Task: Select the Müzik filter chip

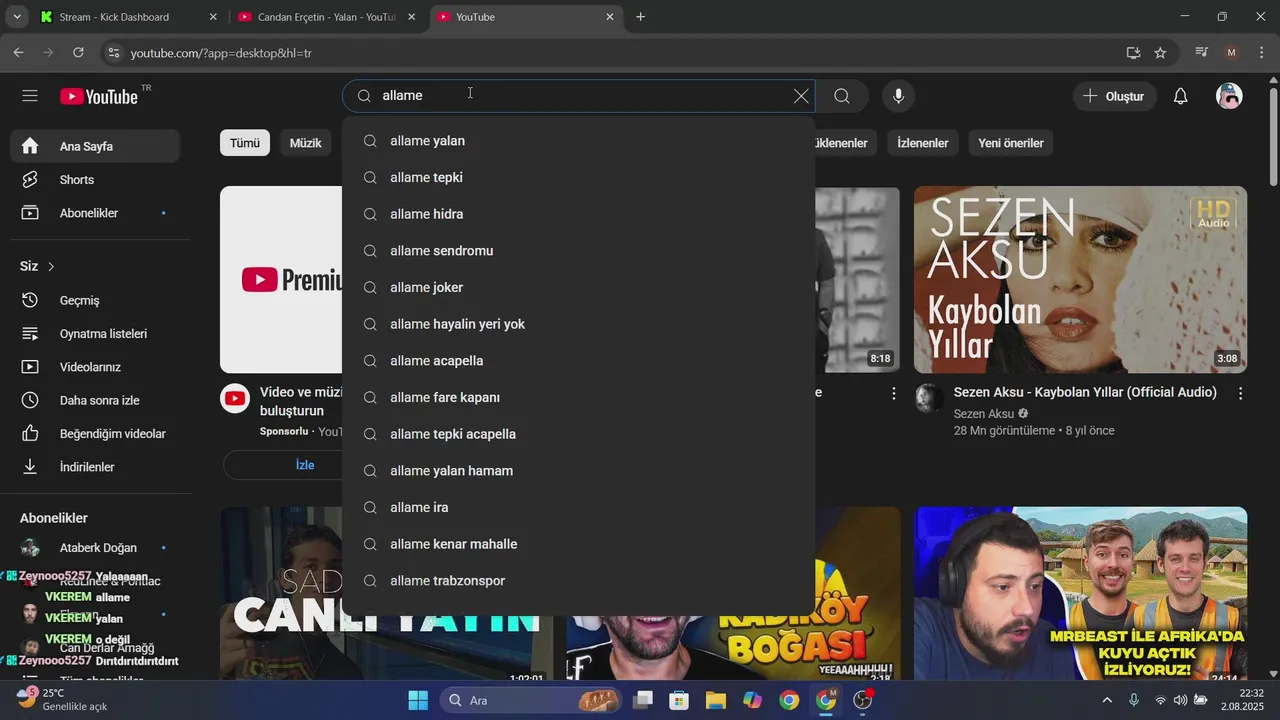Action: pos(305,143)
